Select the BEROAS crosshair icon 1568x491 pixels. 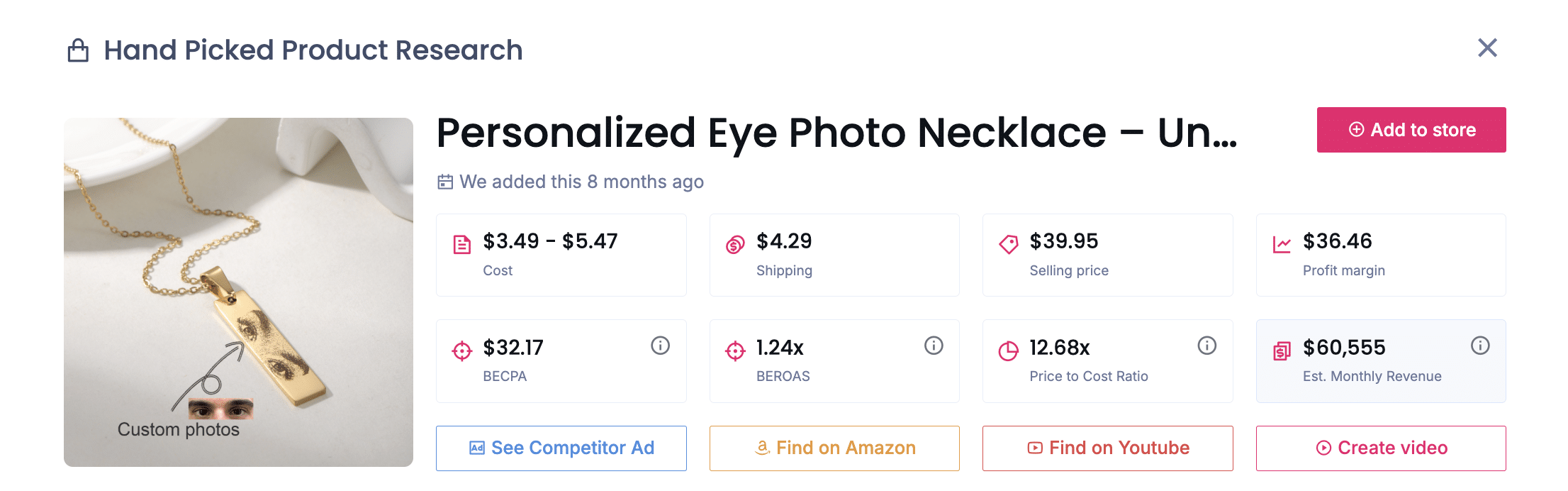click(735, 351)
